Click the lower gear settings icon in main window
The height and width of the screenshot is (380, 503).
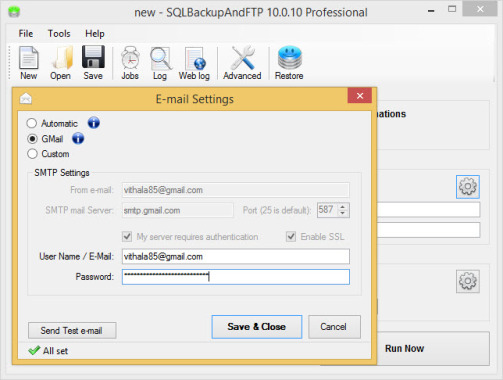468,281
